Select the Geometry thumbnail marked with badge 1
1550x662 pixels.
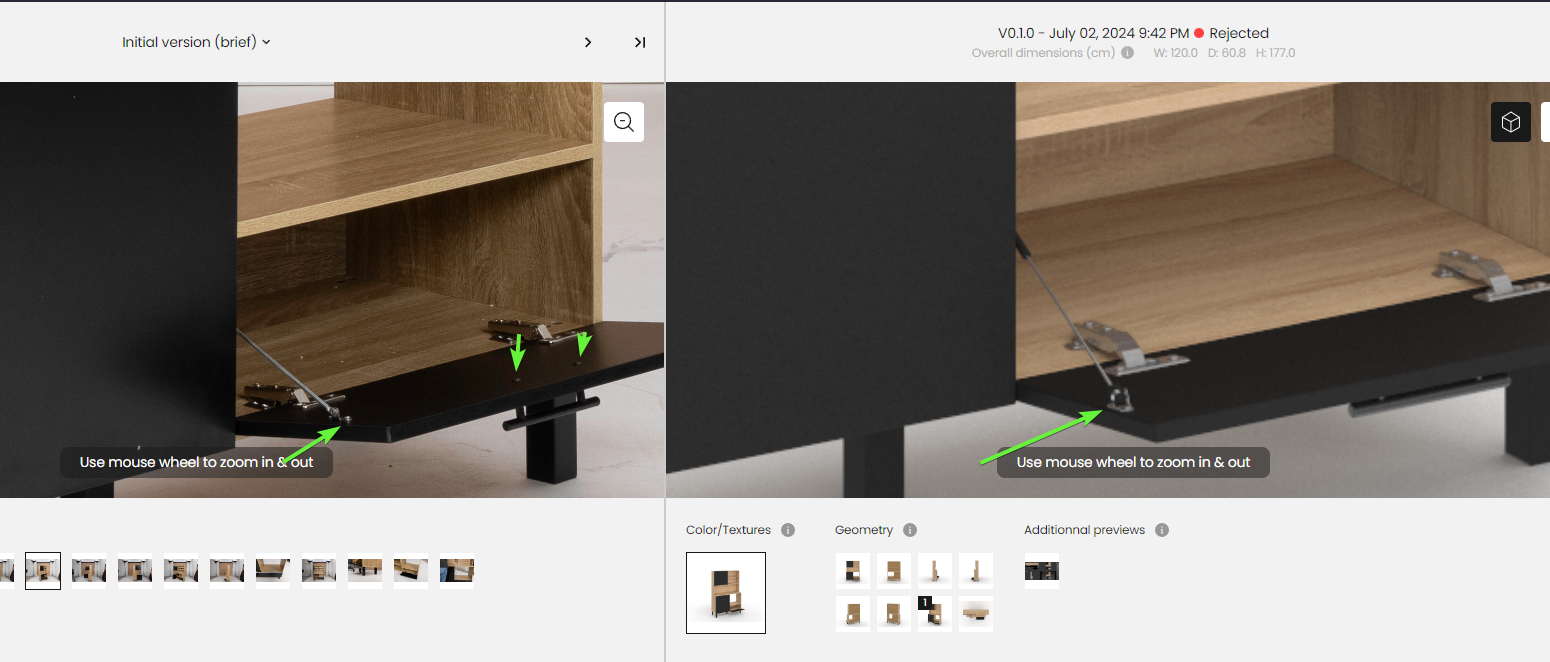[935, 613]
